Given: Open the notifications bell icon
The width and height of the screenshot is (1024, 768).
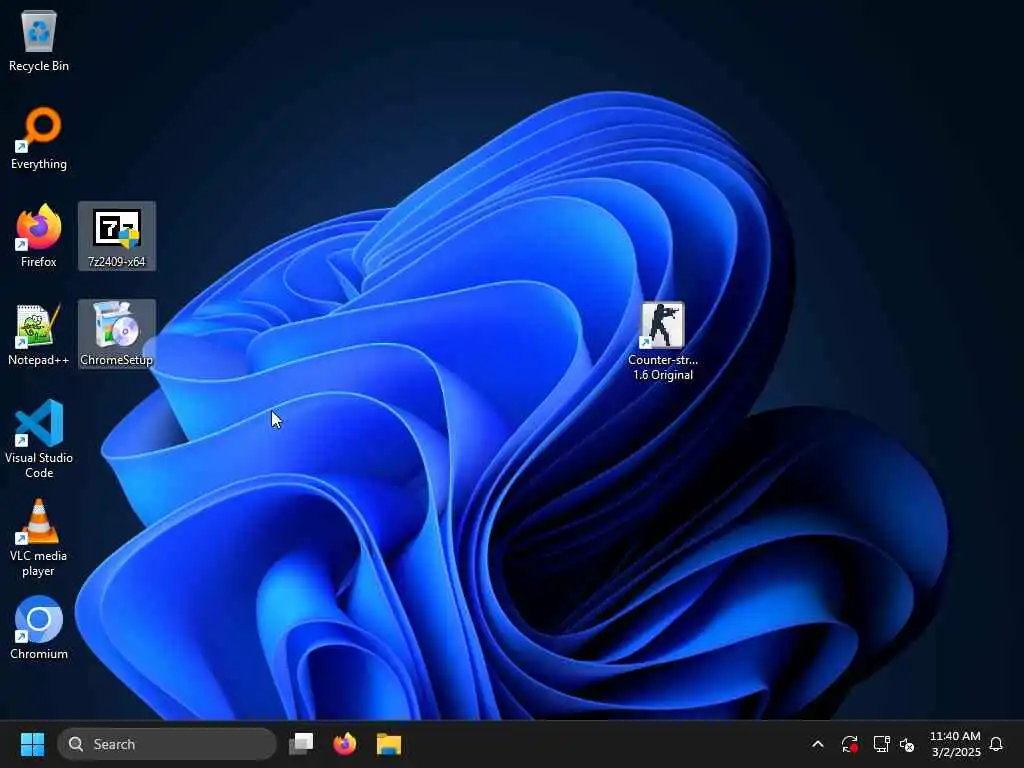Looking at the screenshot, I should pyautogui.click(x=996, y=744).
